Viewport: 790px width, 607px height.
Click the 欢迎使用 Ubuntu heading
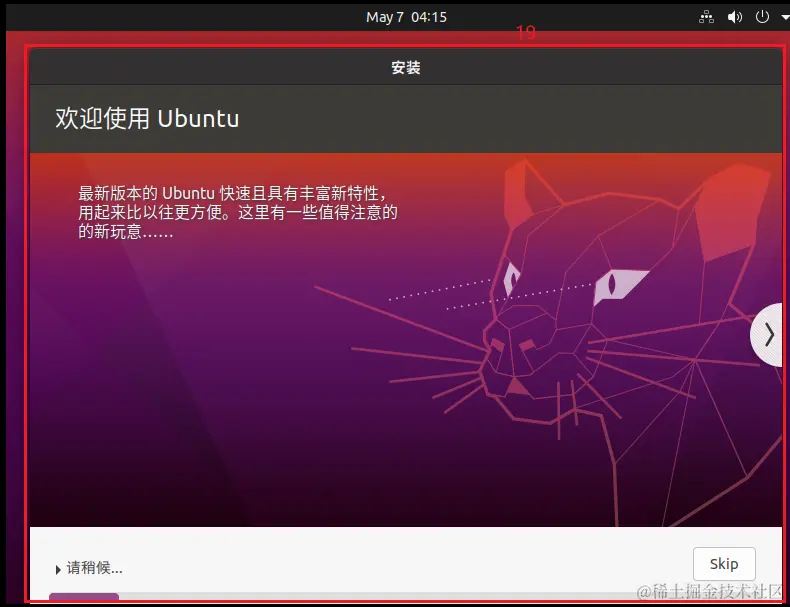[147, 118]
